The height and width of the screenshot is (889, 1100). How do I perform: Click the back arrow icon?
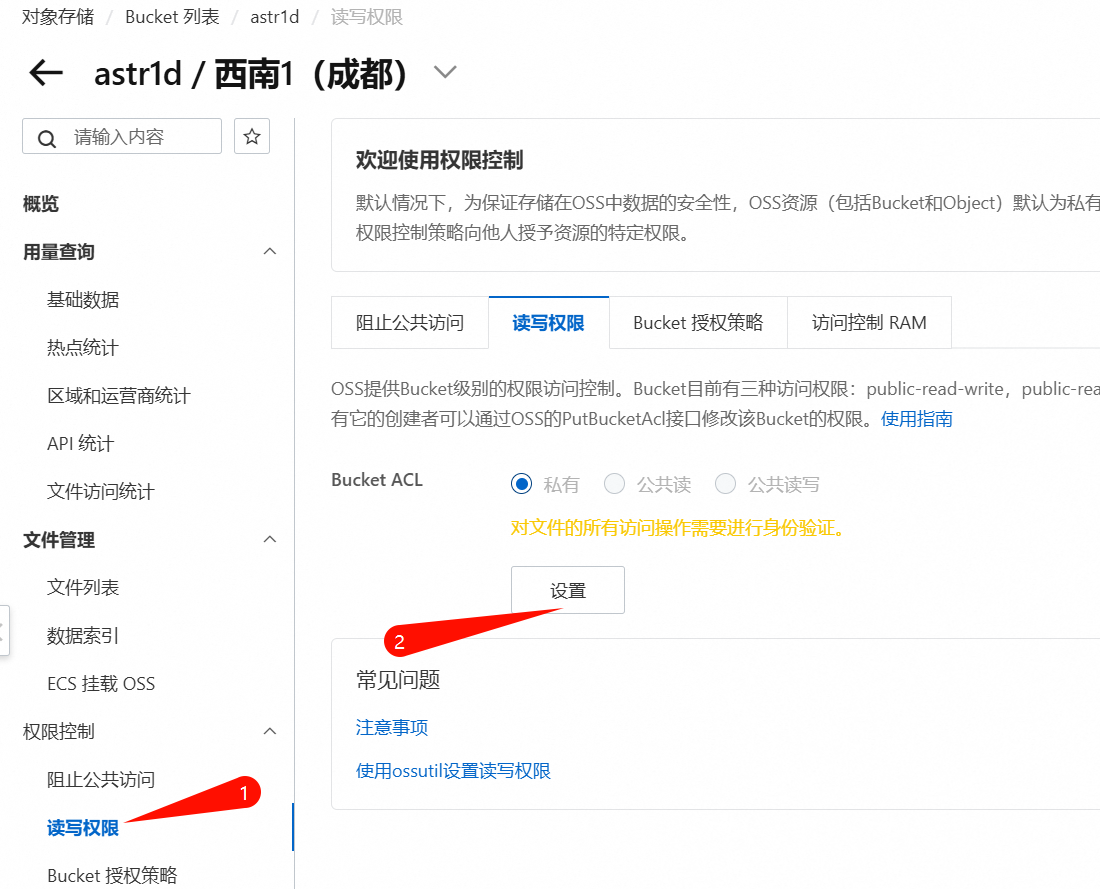point(46,73)
